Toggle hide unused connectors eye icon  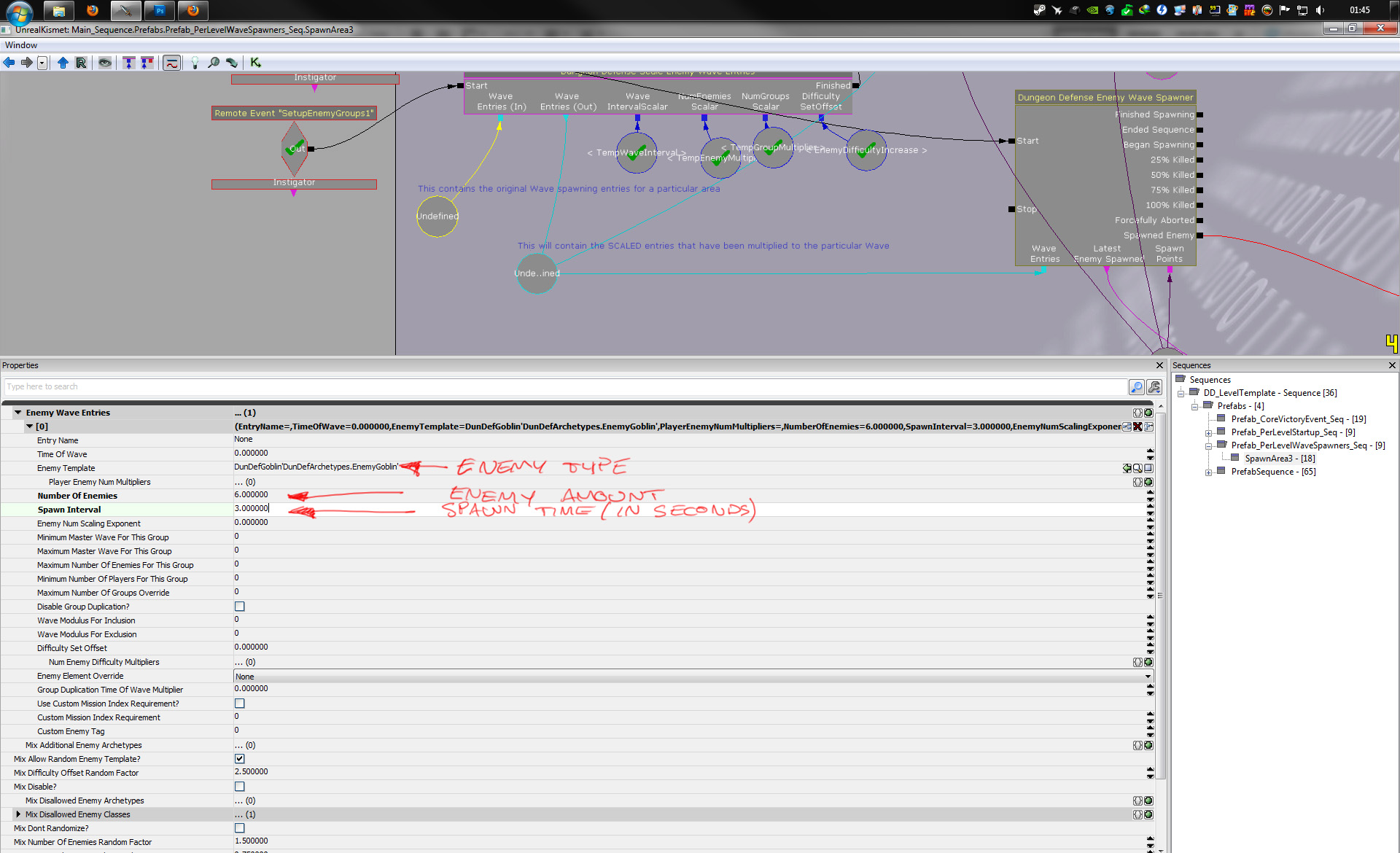click(x=105, y=63)
